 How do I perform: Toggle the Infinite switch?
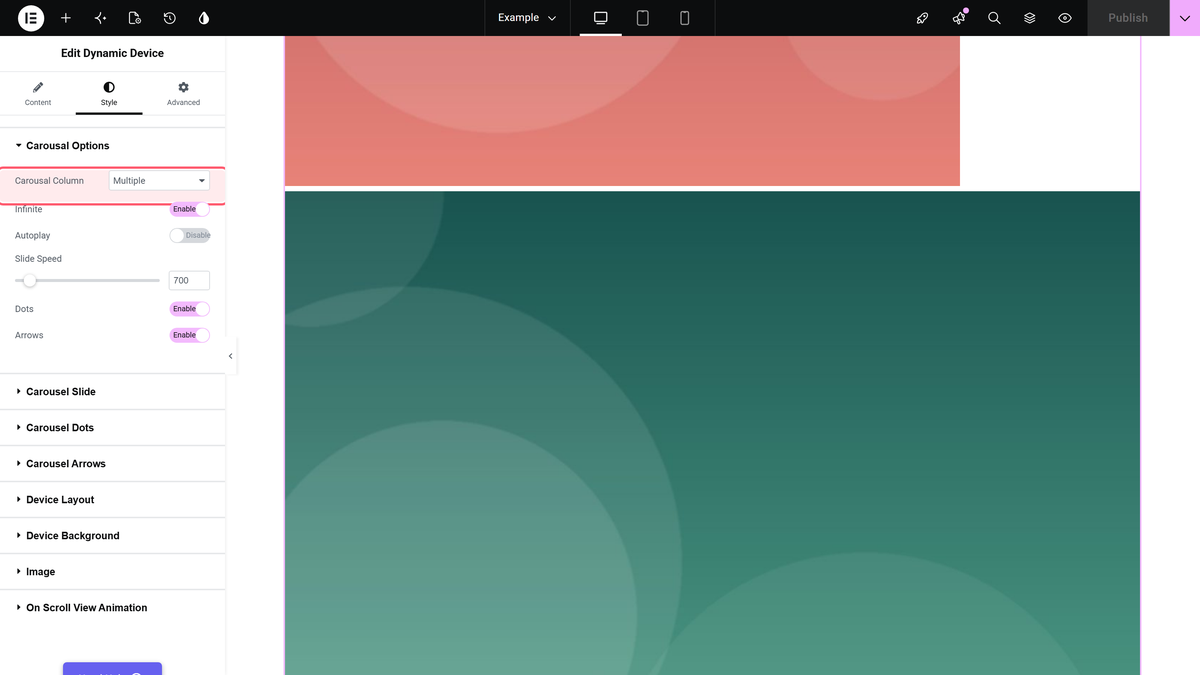(x=190, y=209)
